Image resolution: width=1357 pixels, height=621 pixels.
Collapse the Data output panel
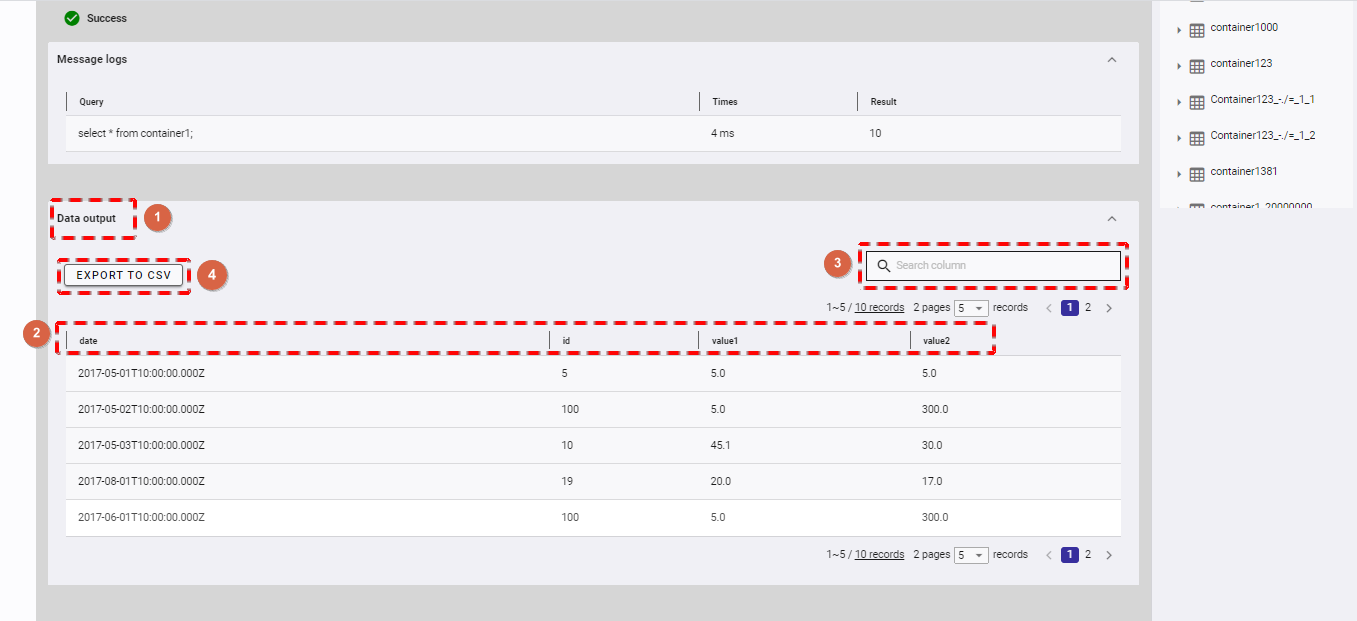(1111, 219)
